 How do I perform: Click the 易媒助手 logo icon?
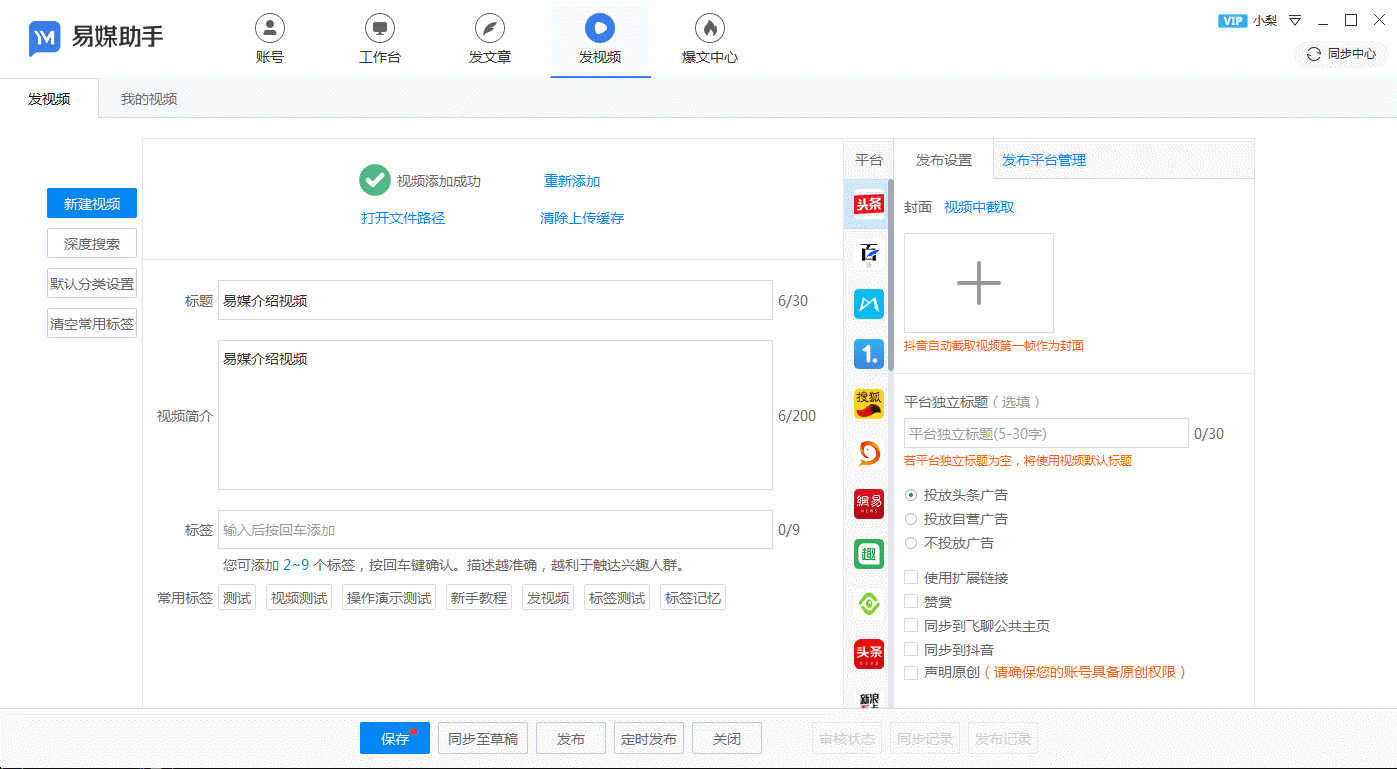click(45, 38)
